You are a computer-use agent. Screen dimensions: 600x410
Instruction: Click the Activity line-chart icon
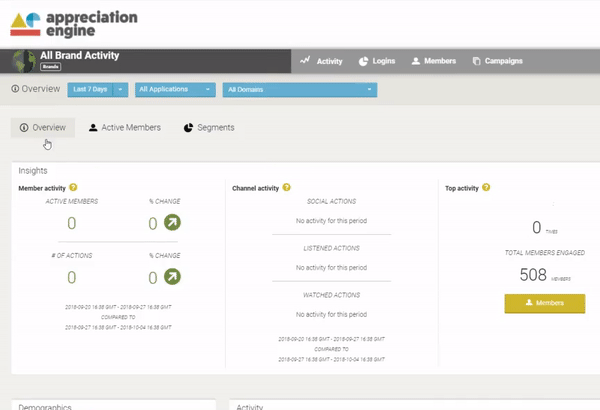(305, 60)
